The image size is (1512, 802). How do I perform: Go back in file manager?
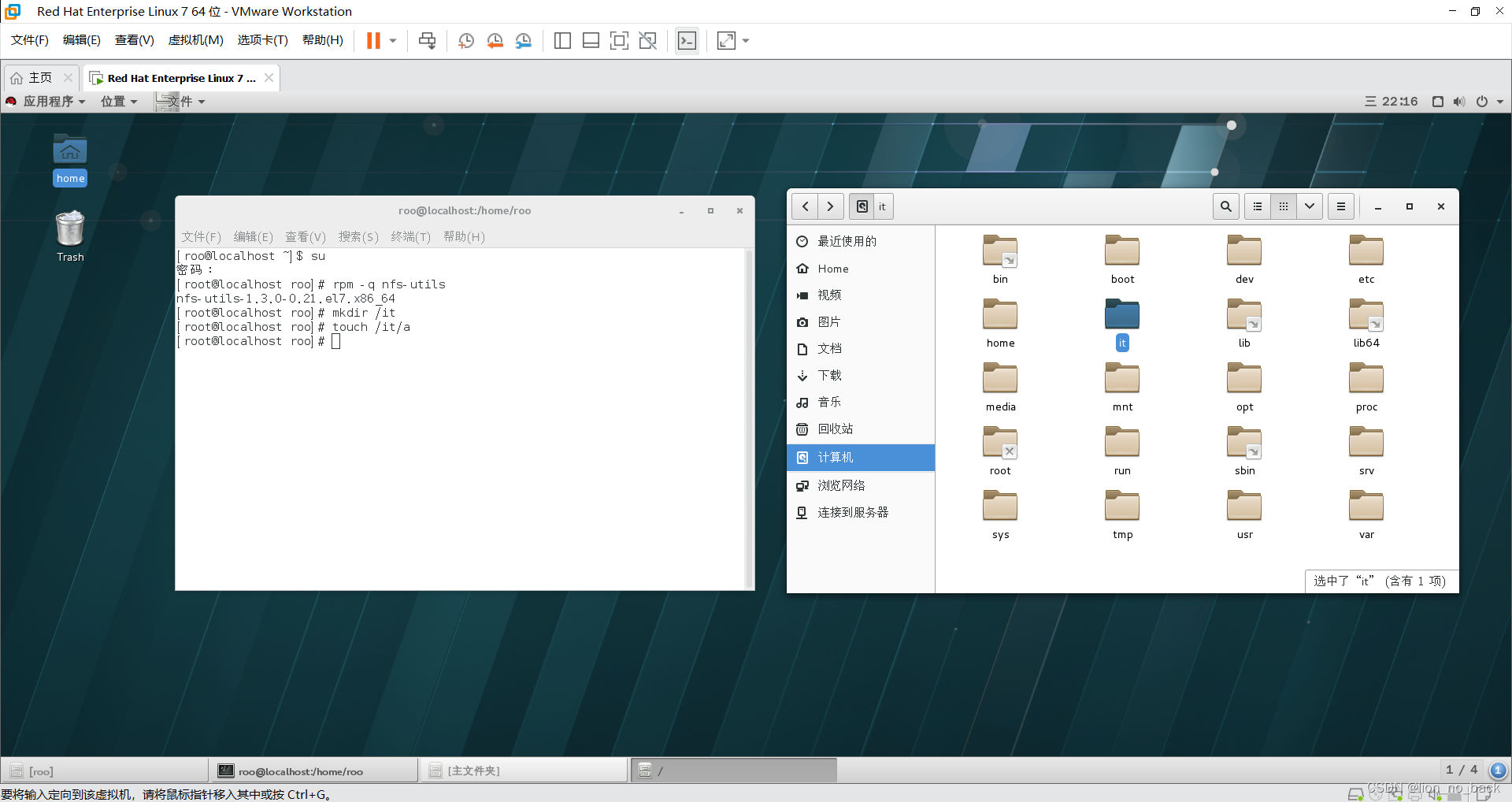[805, 206]
